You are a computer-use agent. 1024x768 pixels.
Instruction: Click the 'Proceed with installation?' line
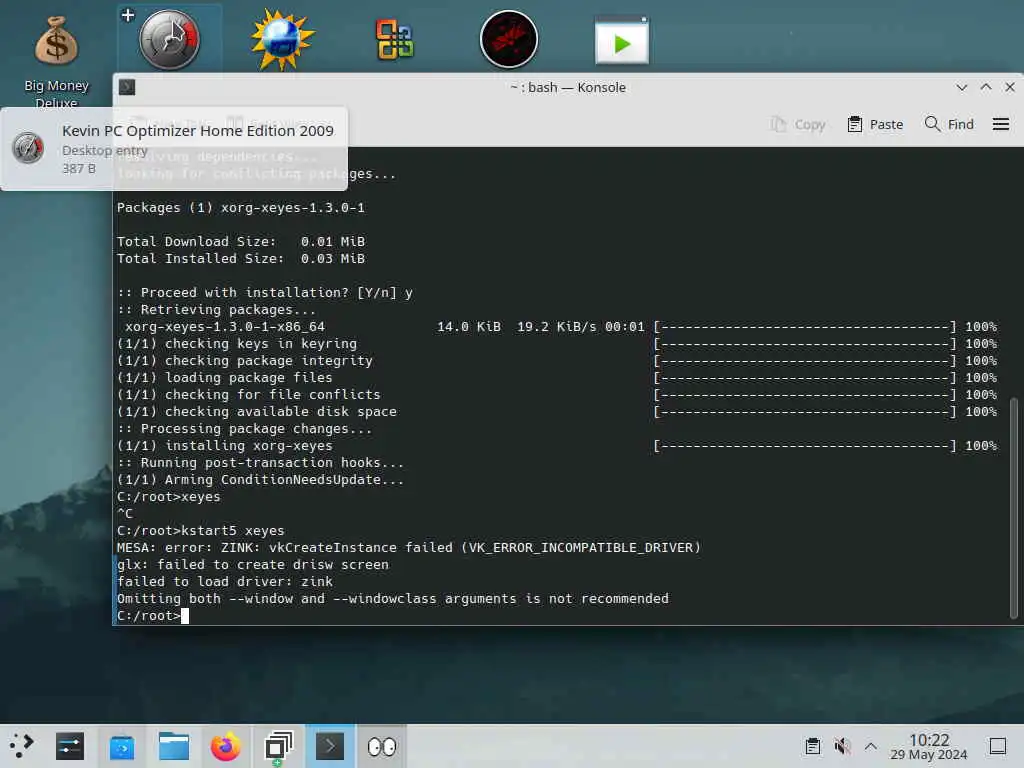(x=264, y=293)
